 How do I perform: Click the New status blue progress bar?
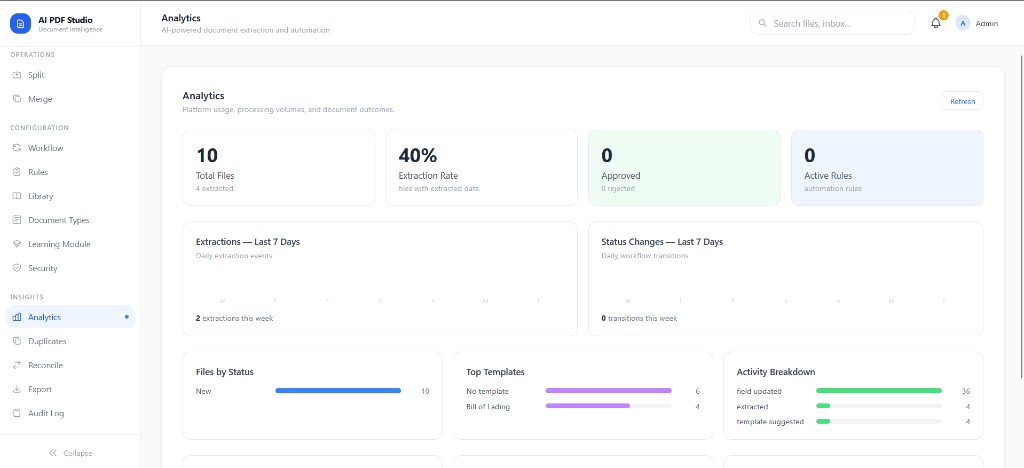pyautogui.click(x=338, y=391)
